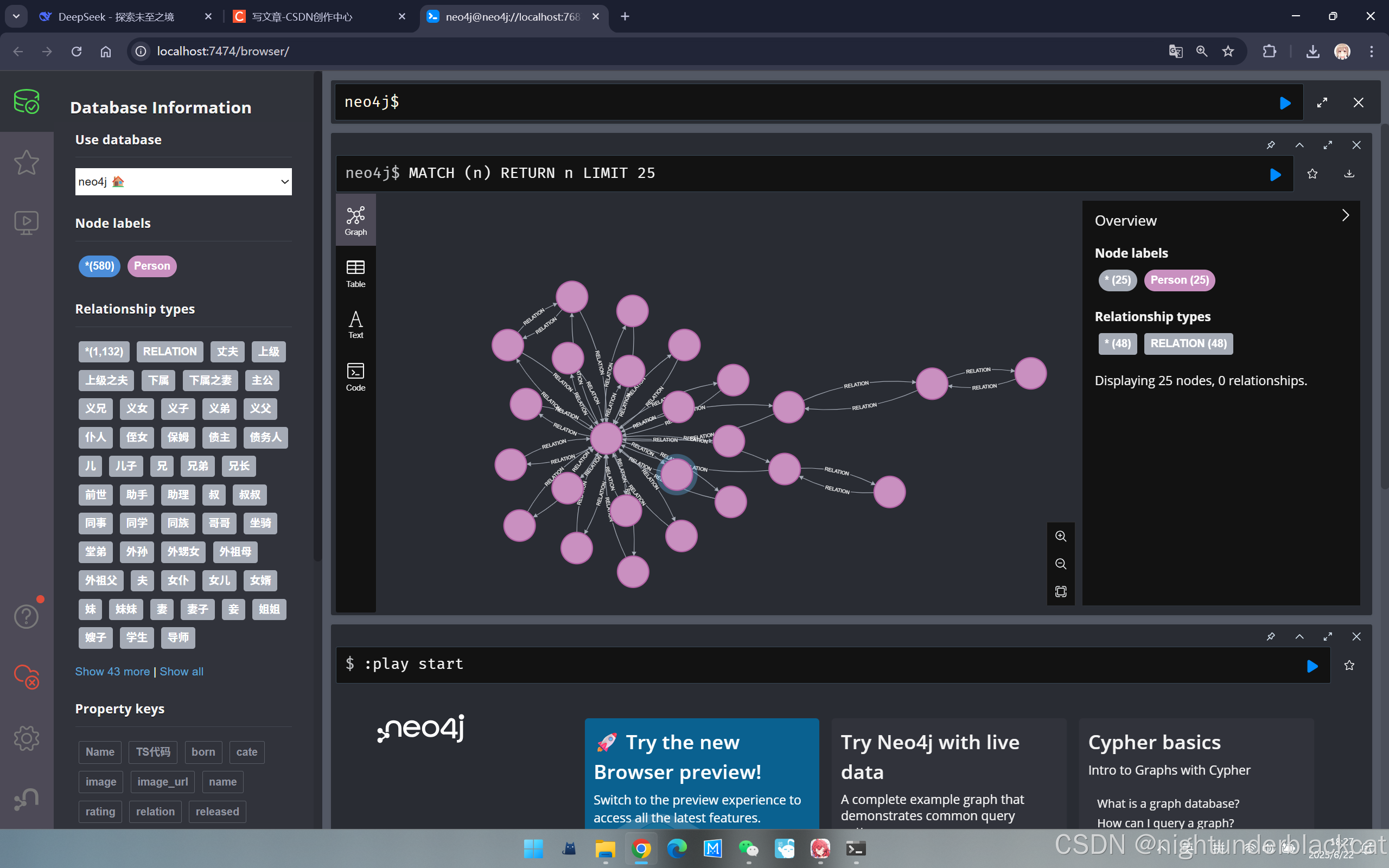Open WeChat from the taskbar

pyautogui.click(x=748, y=848)
